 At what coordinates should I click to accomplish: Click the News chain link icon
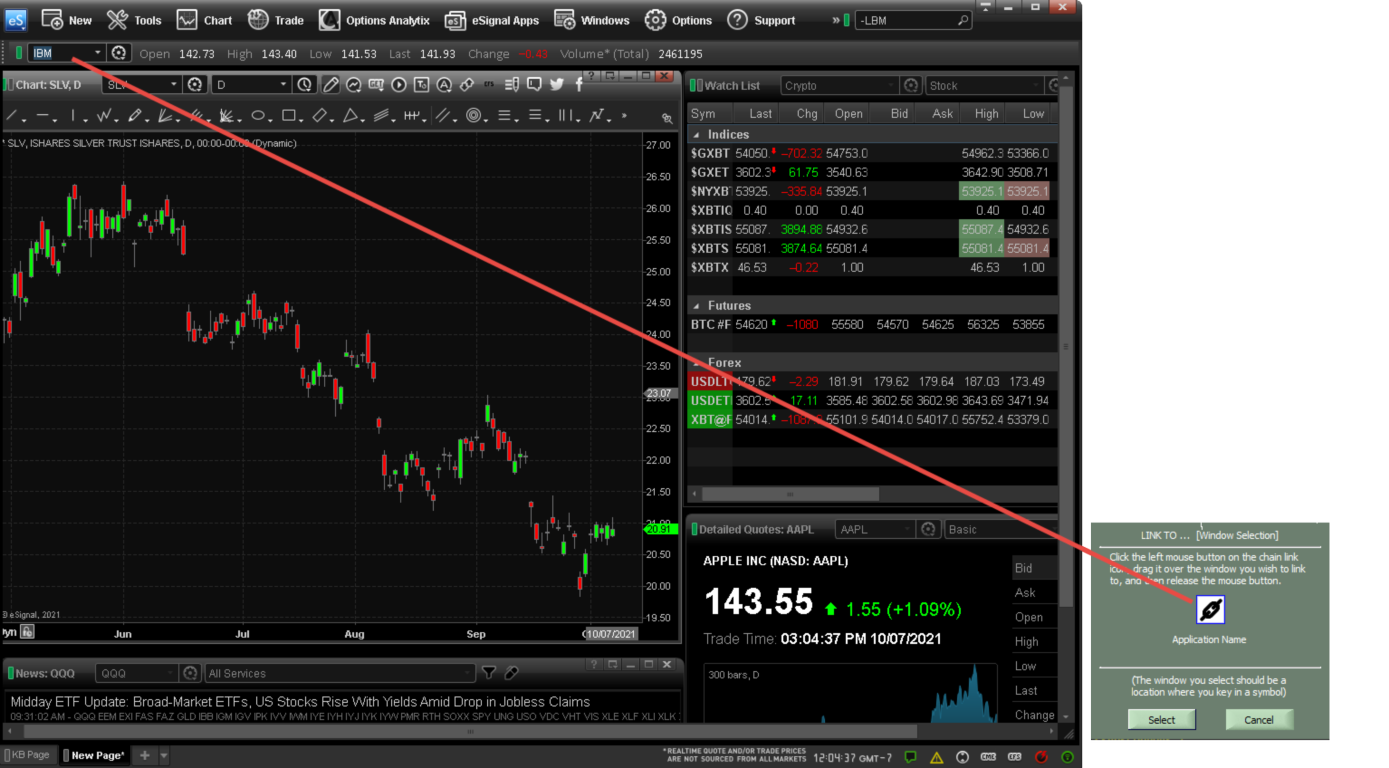(511, 673)
